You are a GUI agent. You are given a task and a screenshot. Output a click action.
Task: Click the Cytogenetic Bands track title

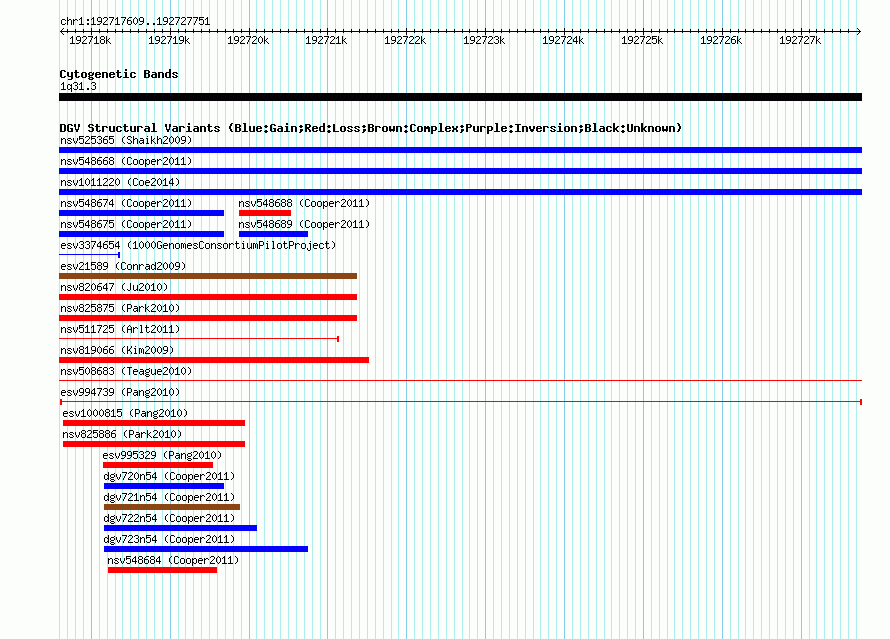[x=119, y=74]
